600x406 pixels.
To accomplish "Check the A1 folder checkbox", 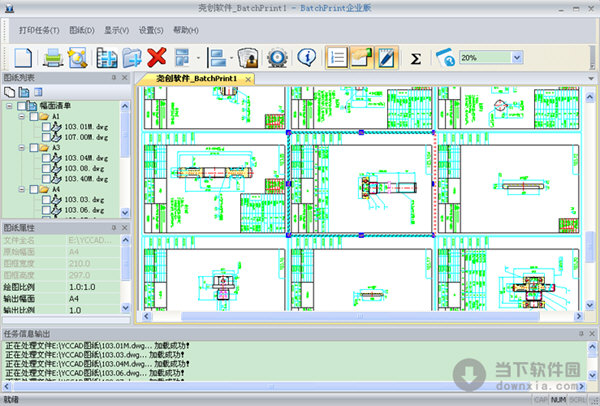I will pos(34,116).
